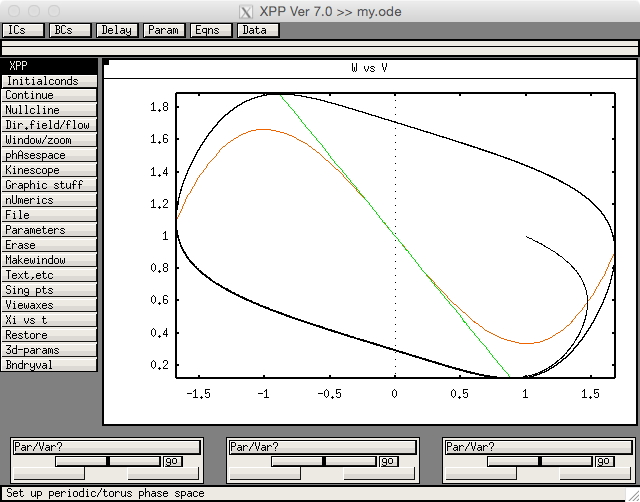Open the ICs window button
Screen dimensions: 640x502
point(23,30)
